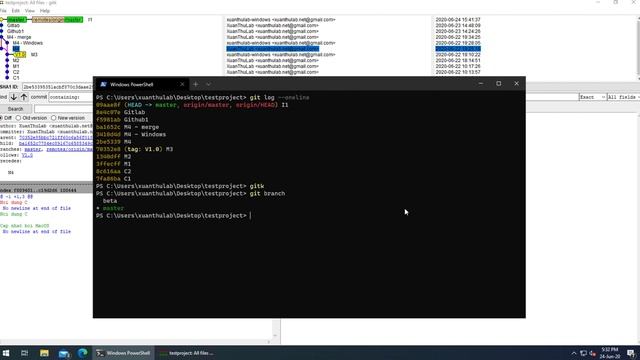Open a new PowerShell tab with plus icon
The width and height of the screenshot is (640, 360).
pos(196,84)
